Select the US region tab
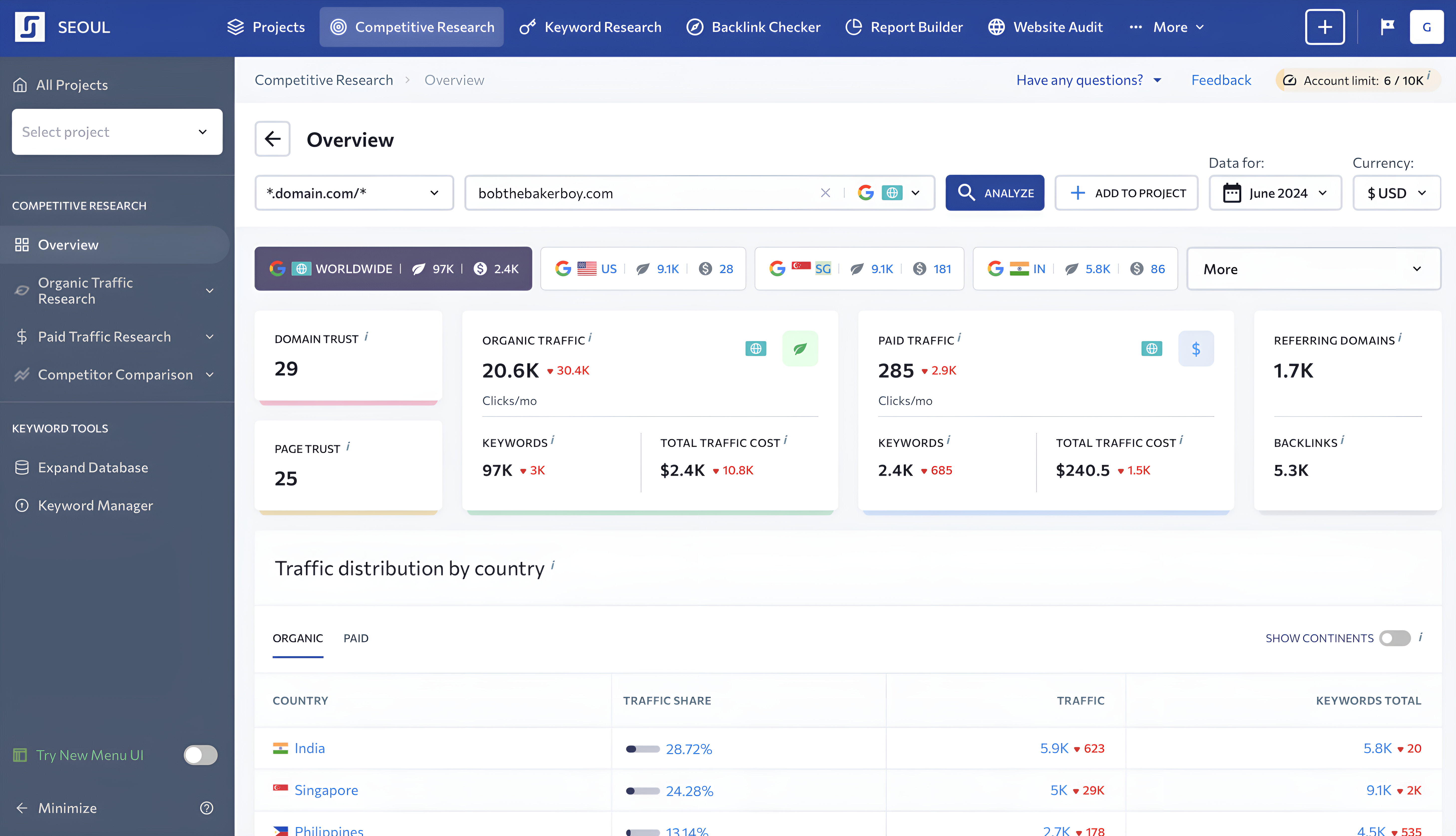The image size is (1456, 836). (643, 269)
